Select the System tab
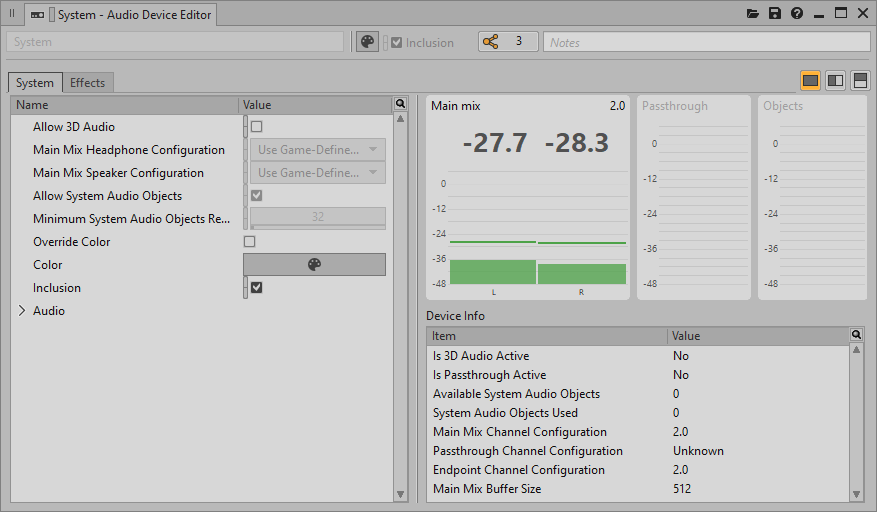The width and height of the screenshot is (877, 512). coord(35,83)
